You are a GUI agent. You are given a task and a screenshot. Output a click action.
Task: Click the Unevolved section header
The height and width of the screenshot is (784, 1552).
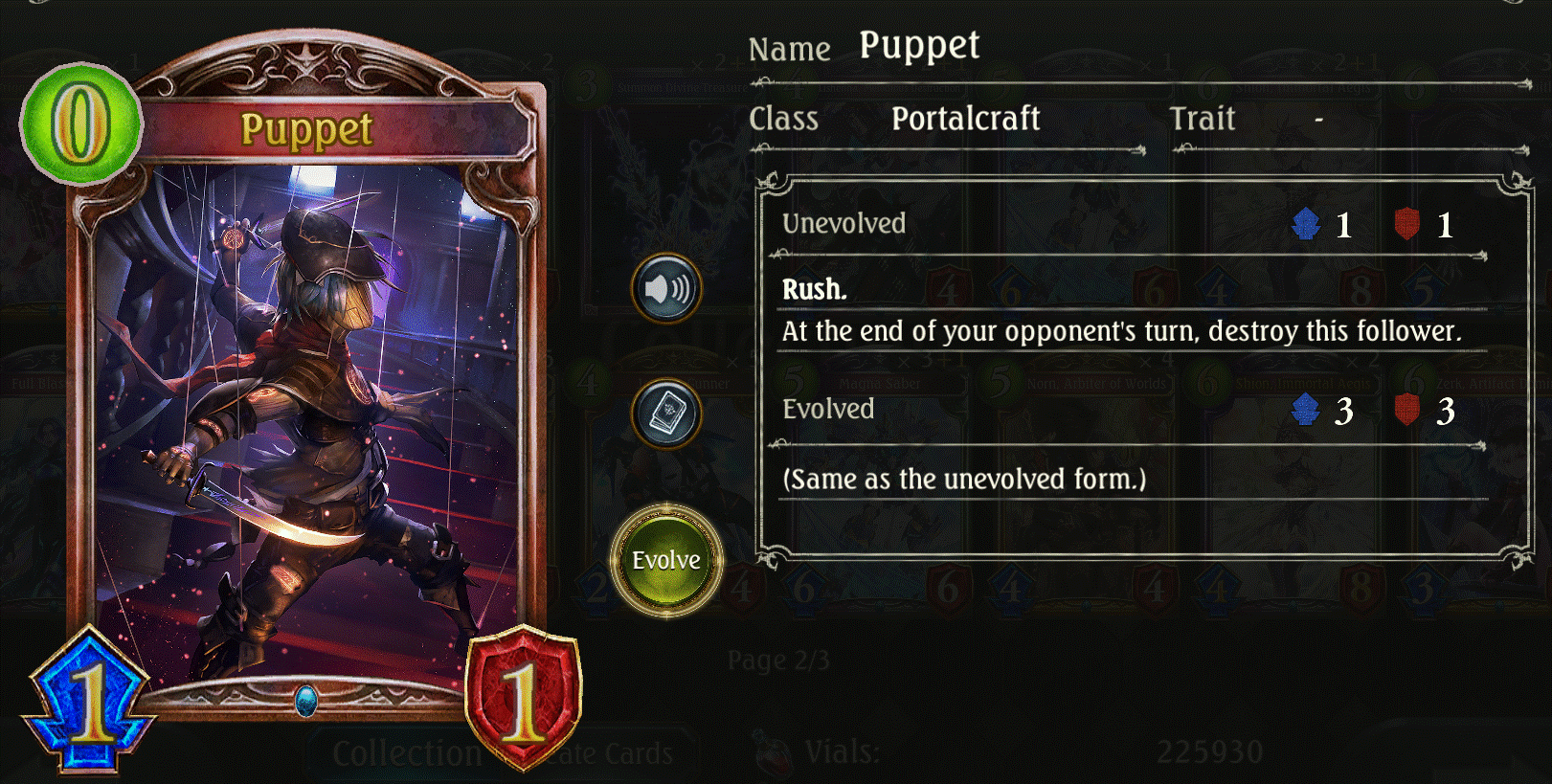point(843,224)
